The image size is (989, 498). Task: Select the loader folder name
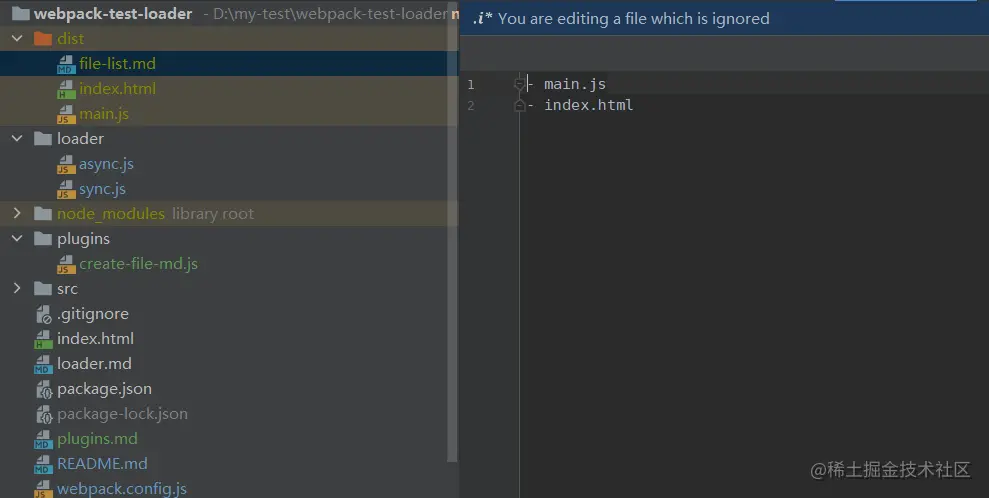coord(80,139)
